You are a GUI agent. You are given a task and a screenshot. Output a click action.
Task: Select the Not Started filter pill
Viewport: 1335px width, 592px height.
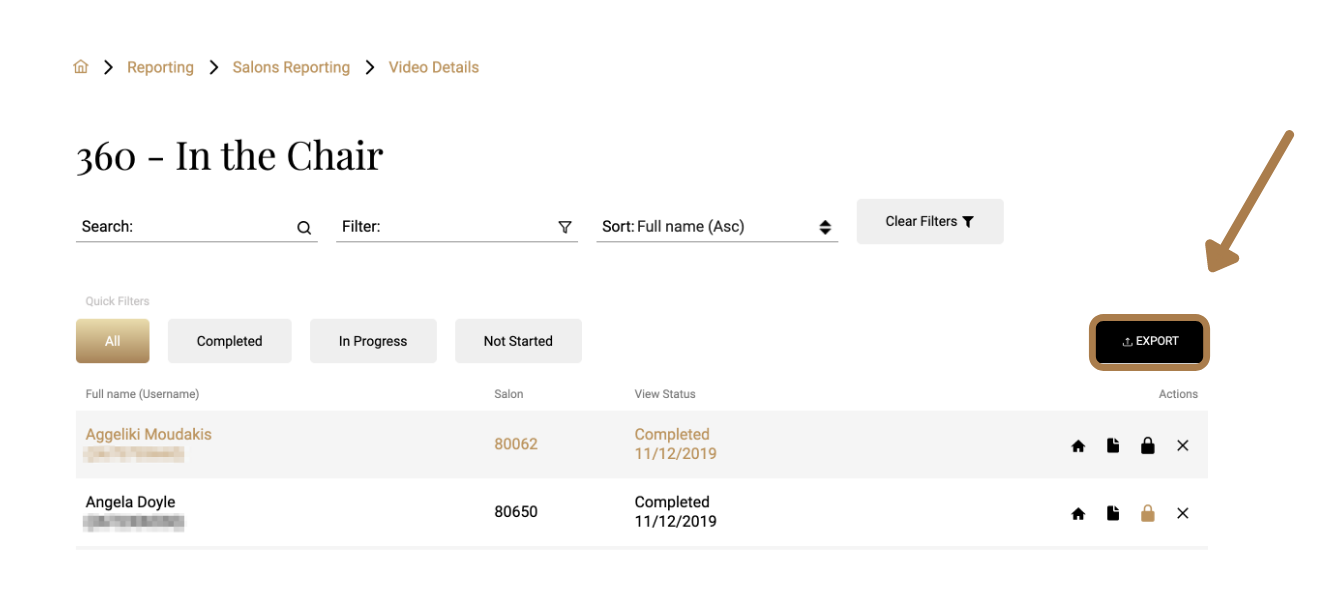point(518,341)
